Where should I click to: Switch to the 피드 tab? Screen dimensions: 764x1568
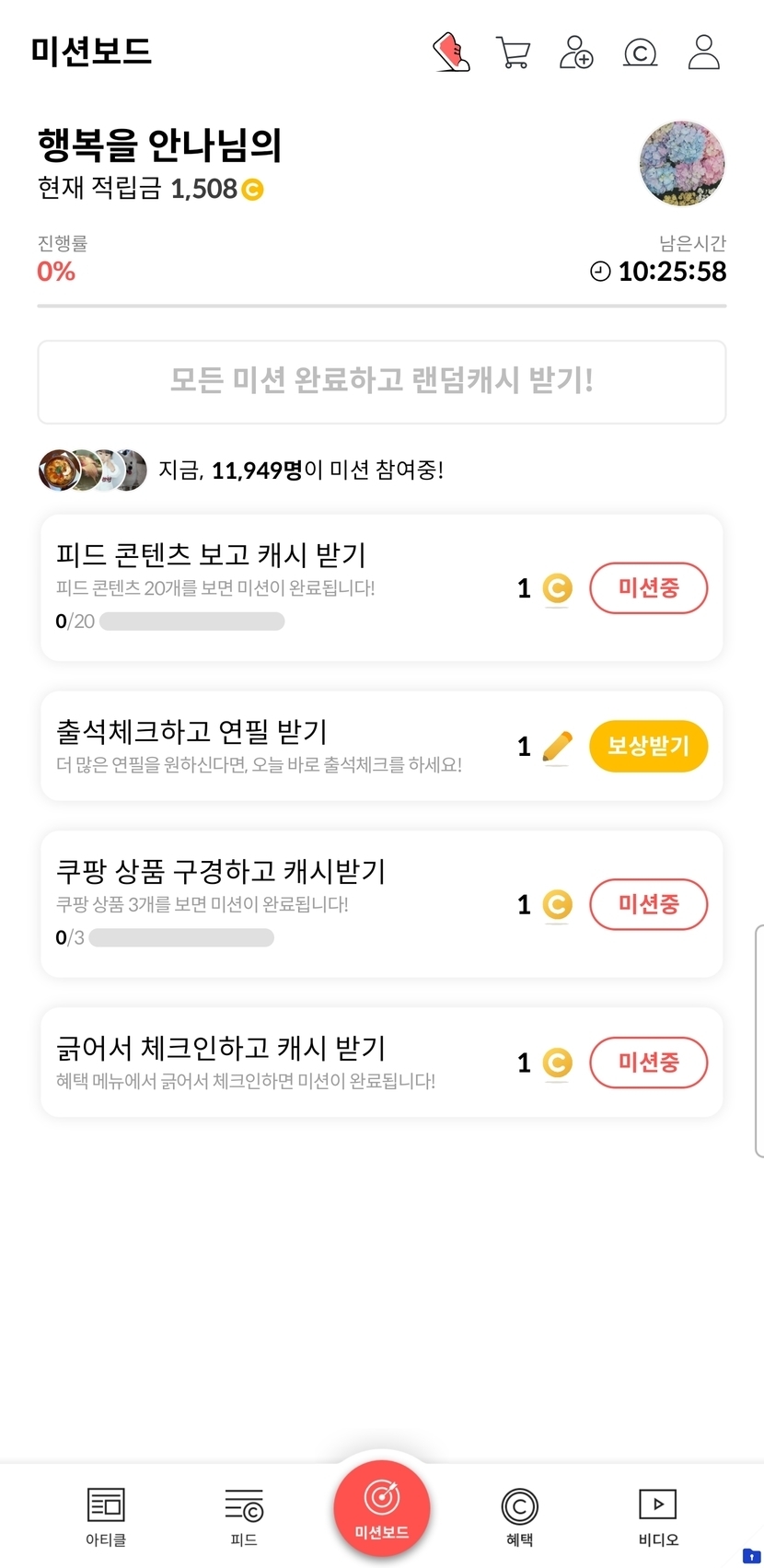244,1515
